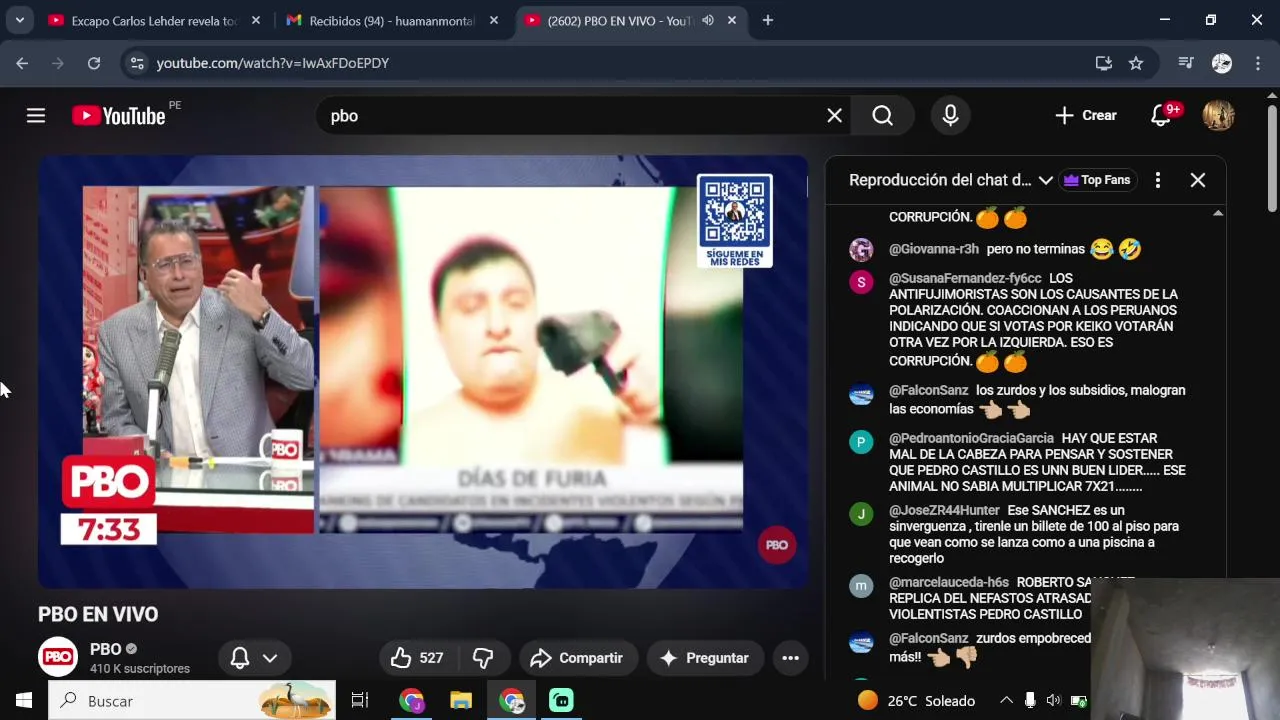The width and height of the screenshot is (1280, 720).
Task: Reload the current page
Action: (x=93, y=63)
